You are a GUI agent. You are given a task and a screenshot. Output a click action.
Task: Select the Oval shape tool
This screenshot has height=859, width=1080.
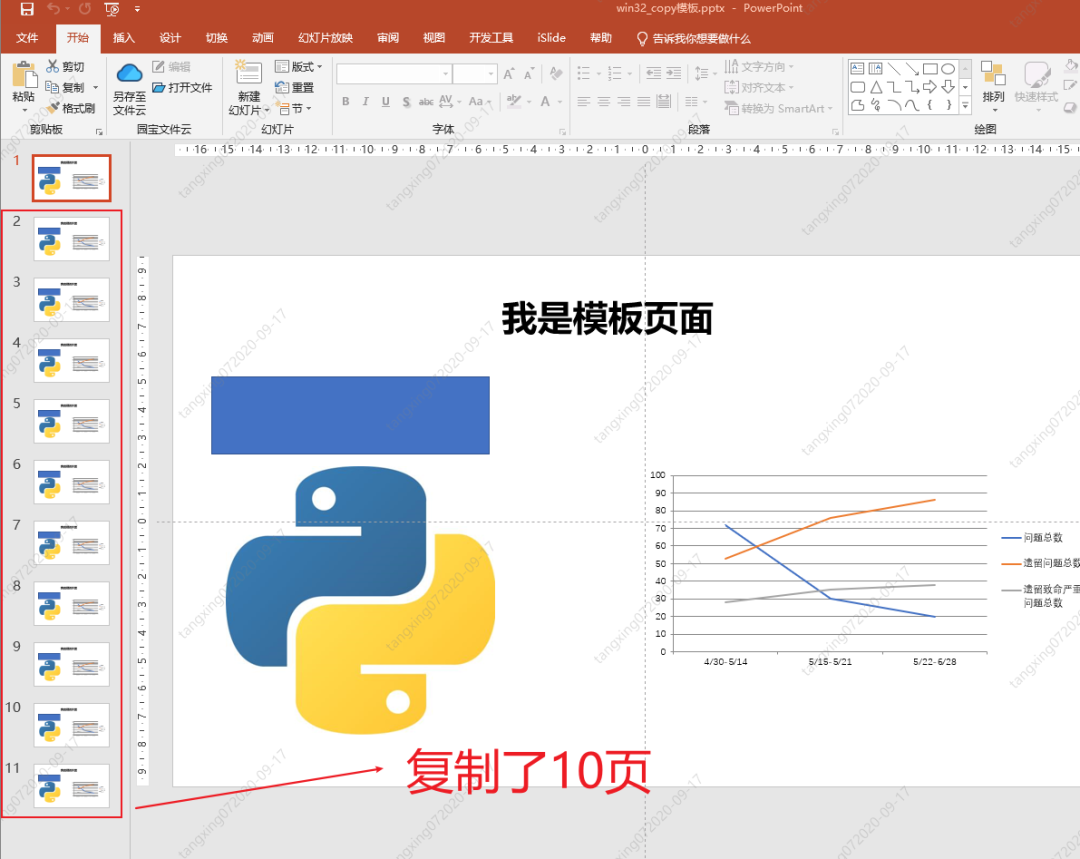tap(948, 69)
